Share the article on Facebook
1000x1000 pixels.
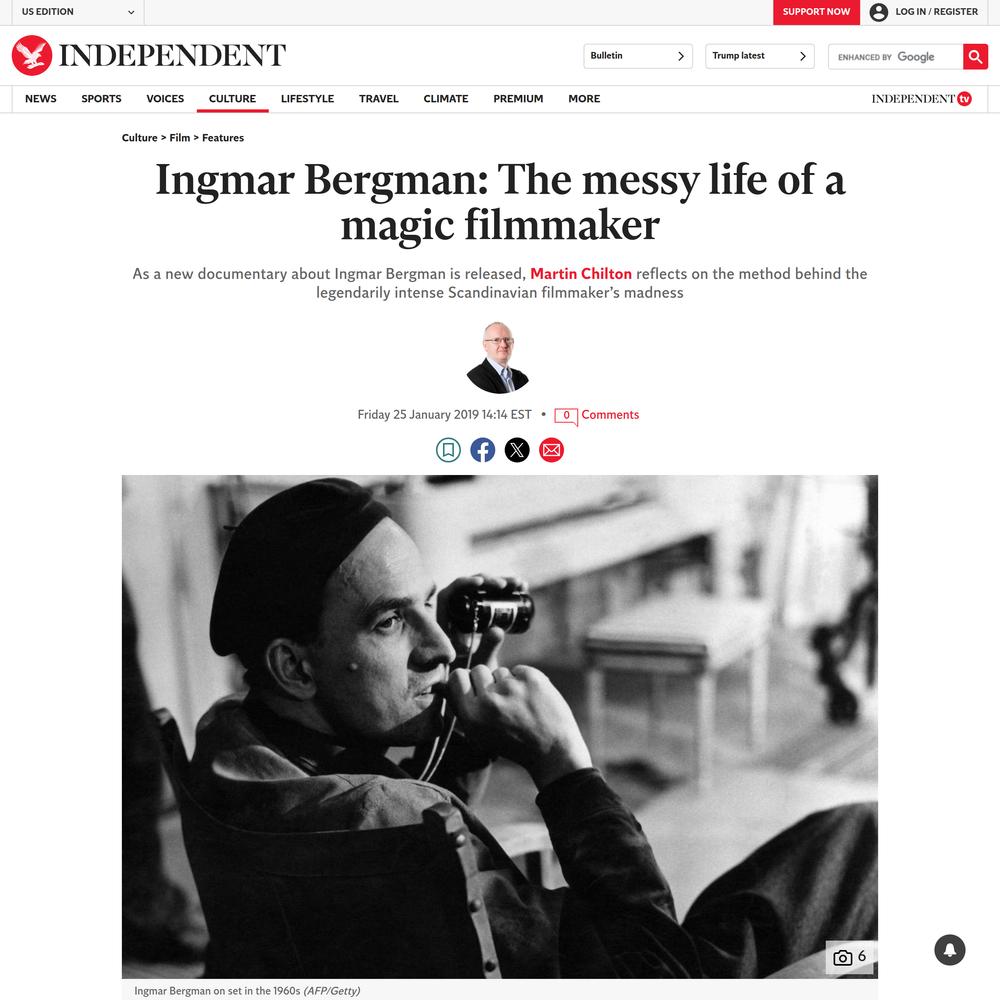pos(483,450)
